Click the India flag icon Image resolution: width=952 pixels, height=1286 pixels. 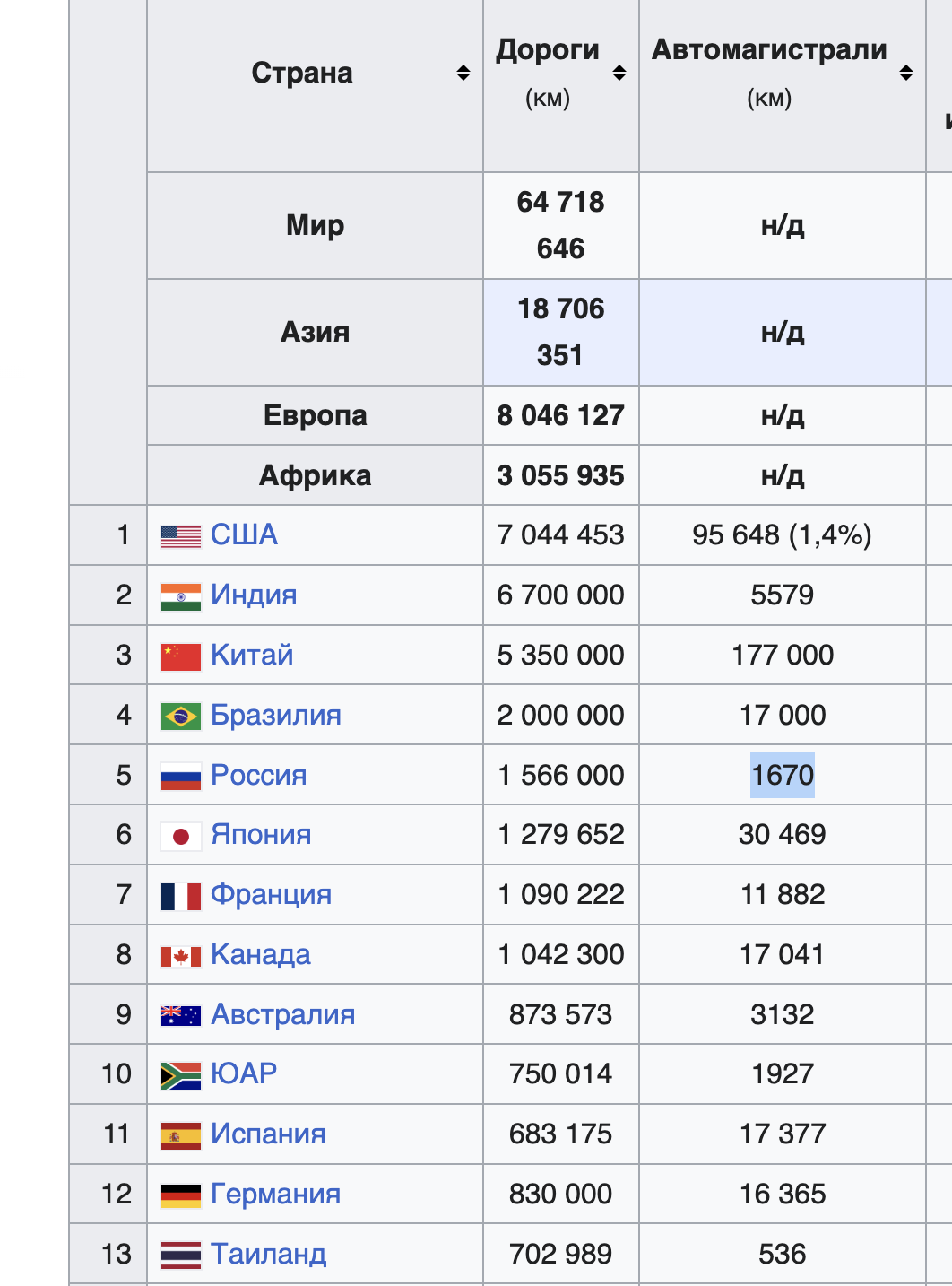(181, 596)
